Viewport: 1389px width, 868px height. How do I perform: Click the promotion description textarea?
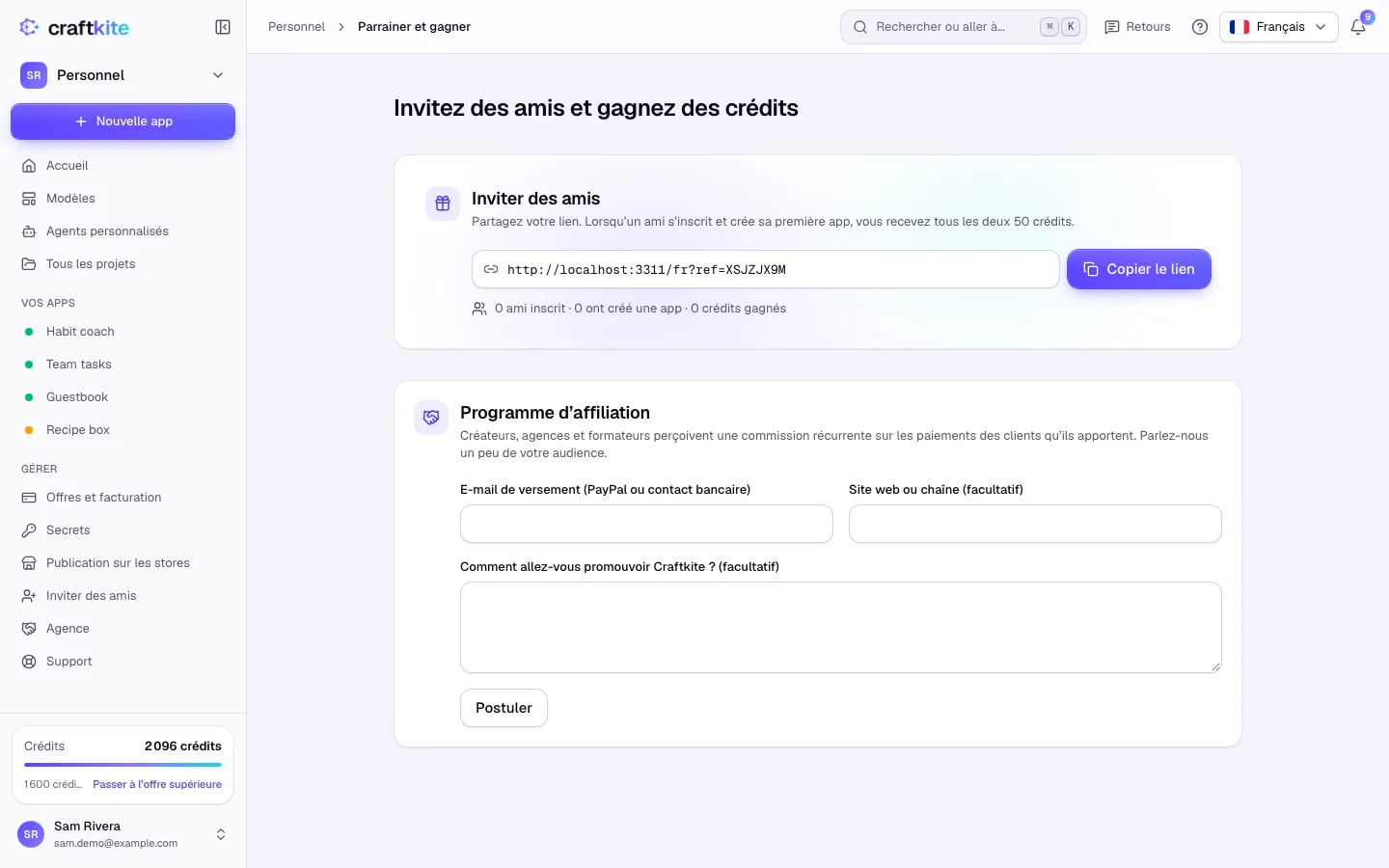point(841,627)
